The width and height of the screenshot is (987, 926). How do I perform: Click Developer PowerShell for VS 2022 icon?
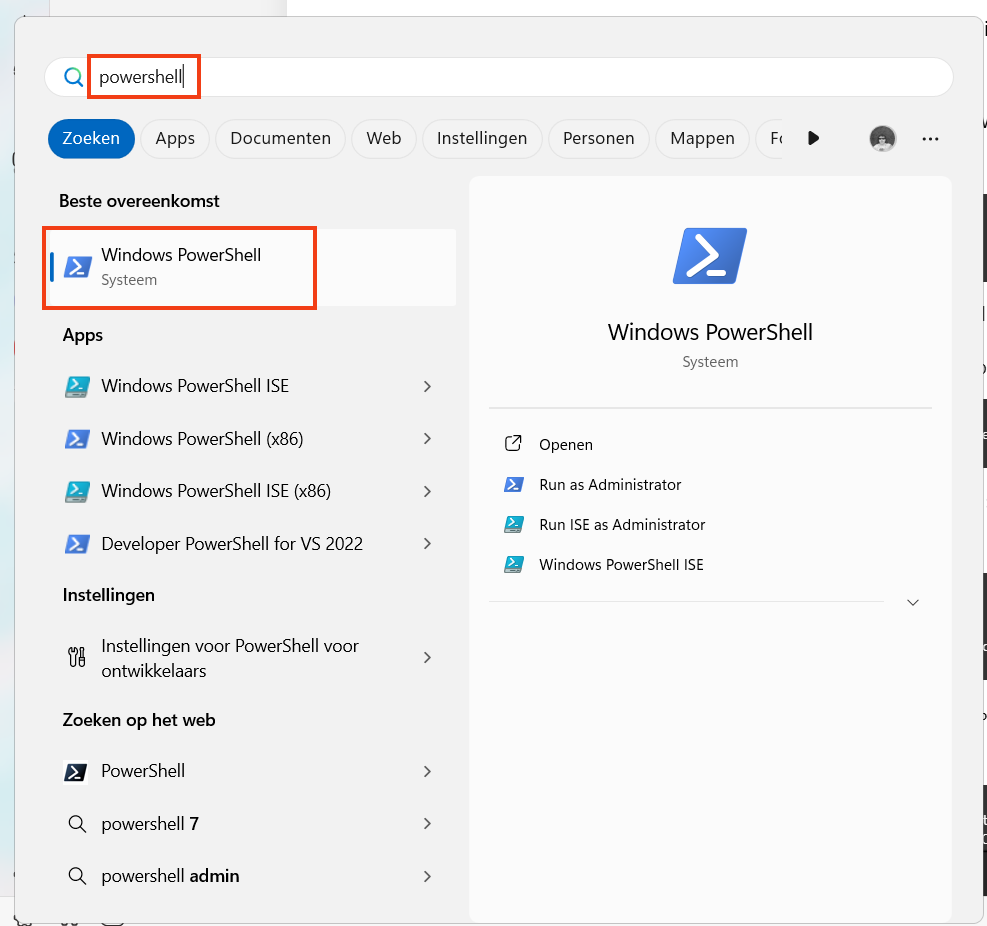[x=77, y=544]
